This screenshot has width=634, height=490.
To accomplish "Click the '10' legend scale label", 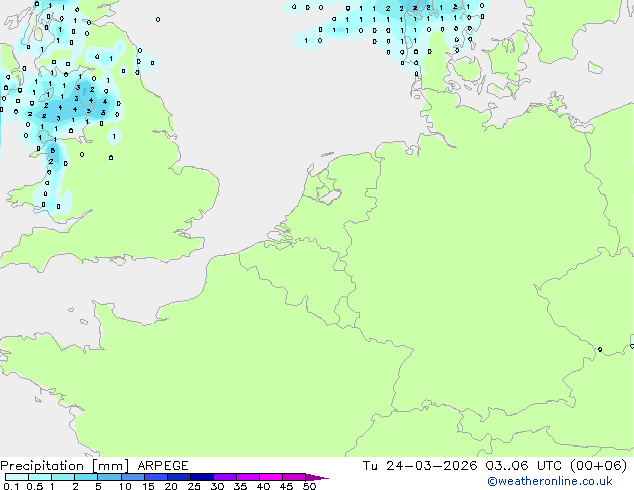I will click(125, 486).
